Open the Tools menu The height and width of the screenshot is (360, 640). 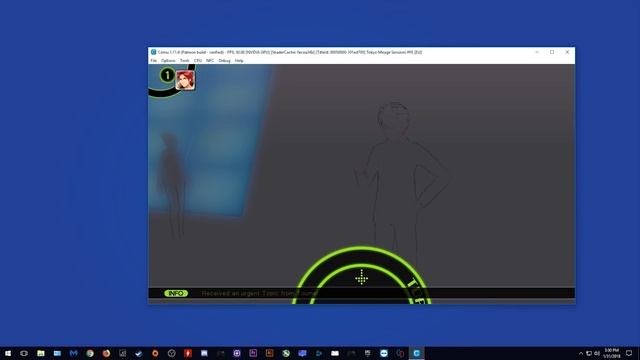click(184, 60)
